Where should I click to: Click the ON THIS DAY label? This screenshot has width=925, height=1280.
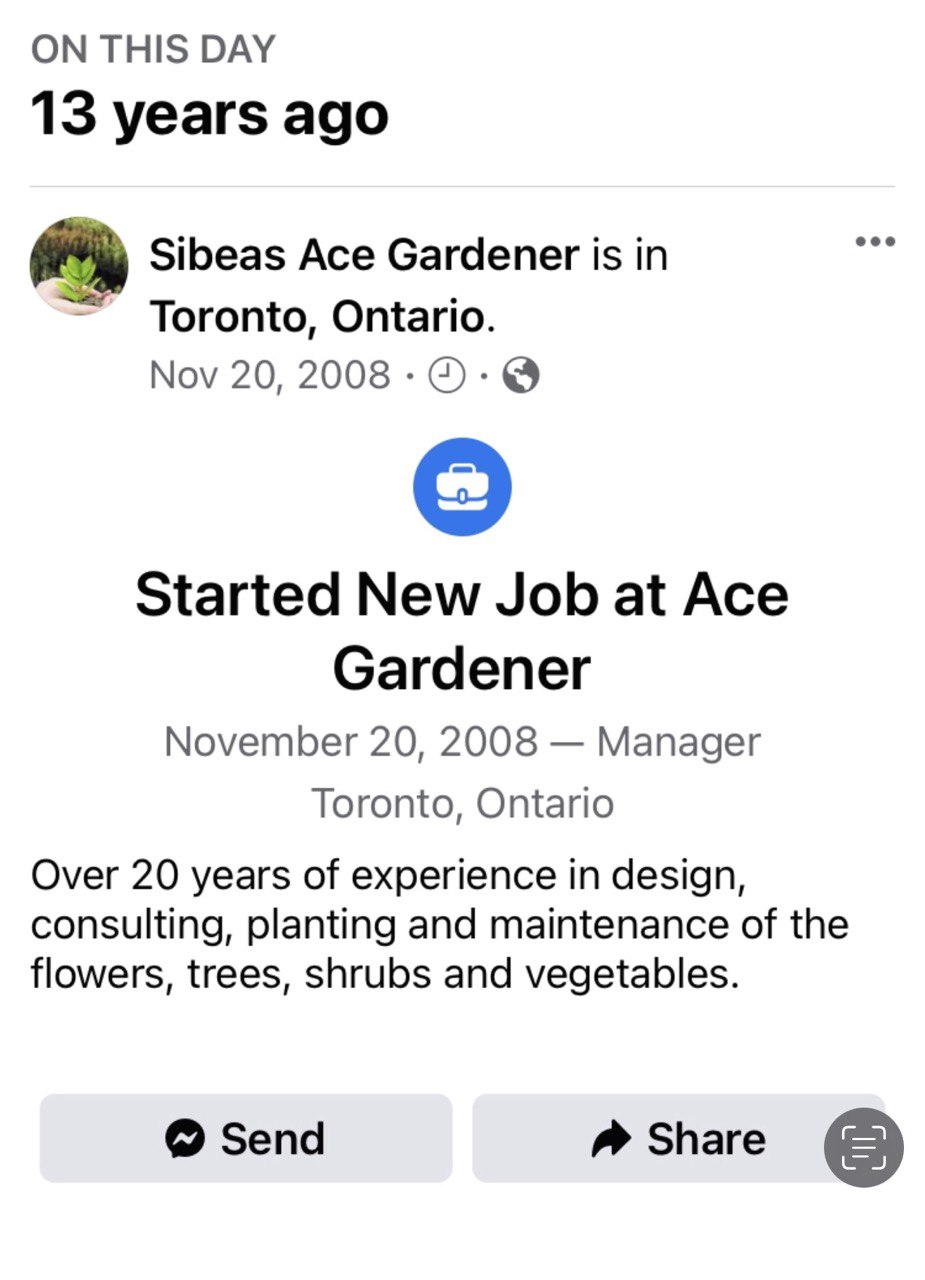pyautogui.click(x=153, y=49)
